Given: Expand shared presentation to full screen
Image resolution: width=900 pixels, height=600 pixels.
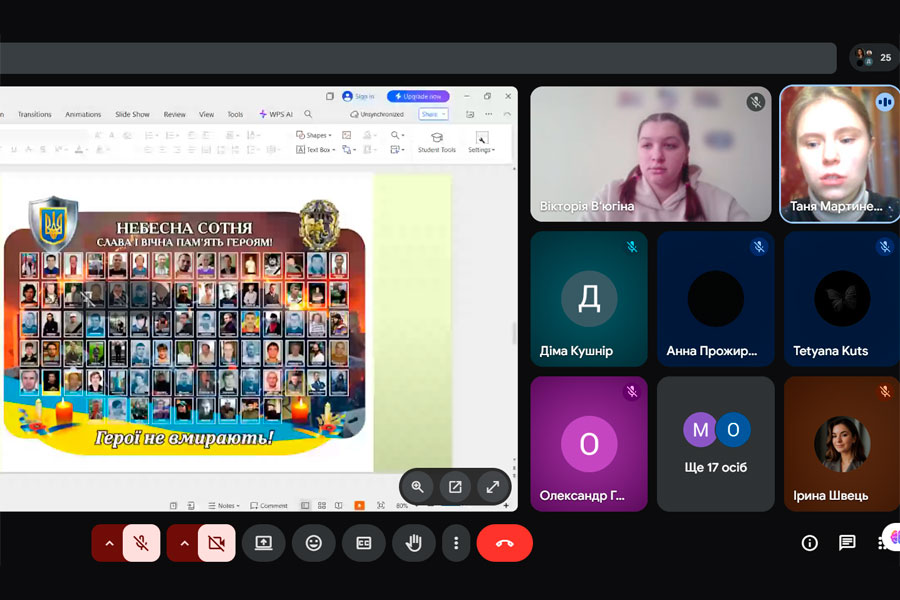Looking at the screenshot, I should click(492, 487).
